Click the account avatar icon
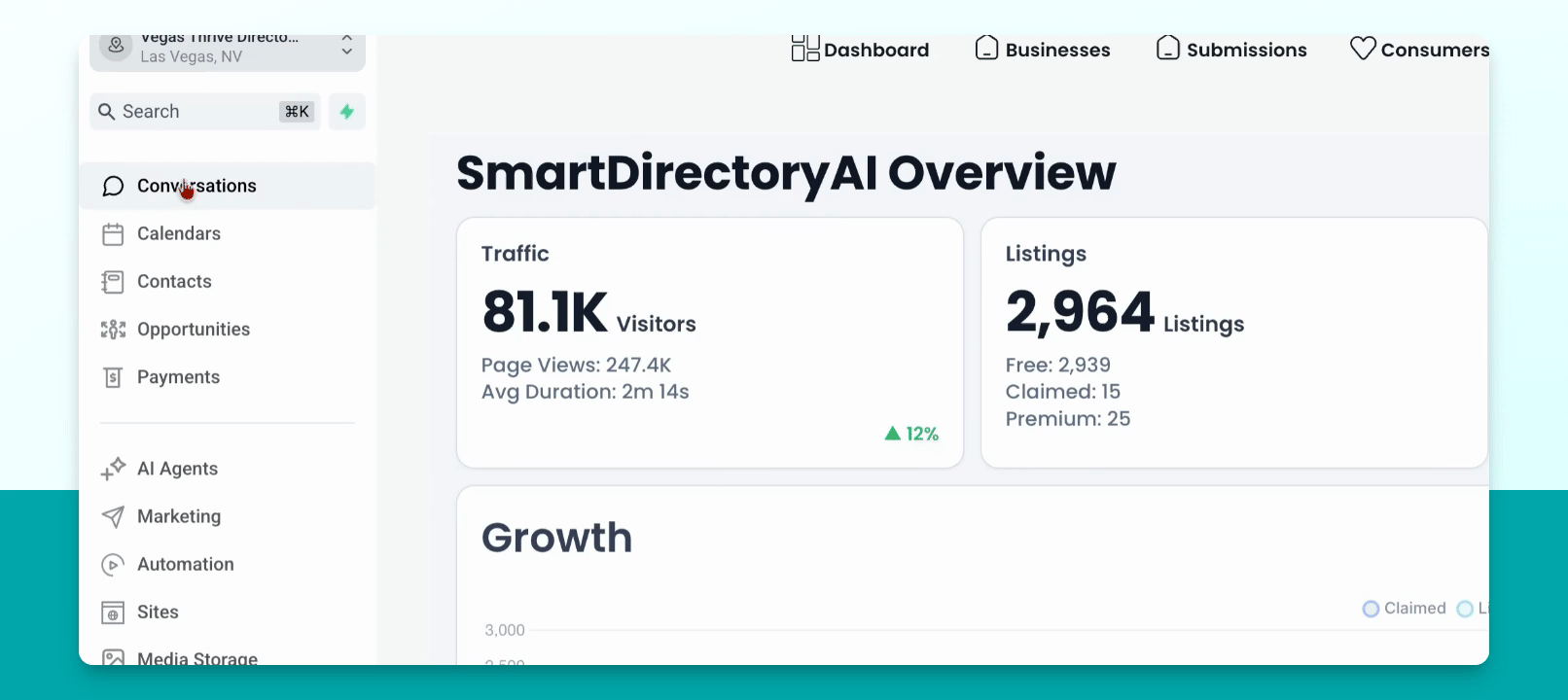The height and width of the screenshot is (700, 1568). point(116,46)
